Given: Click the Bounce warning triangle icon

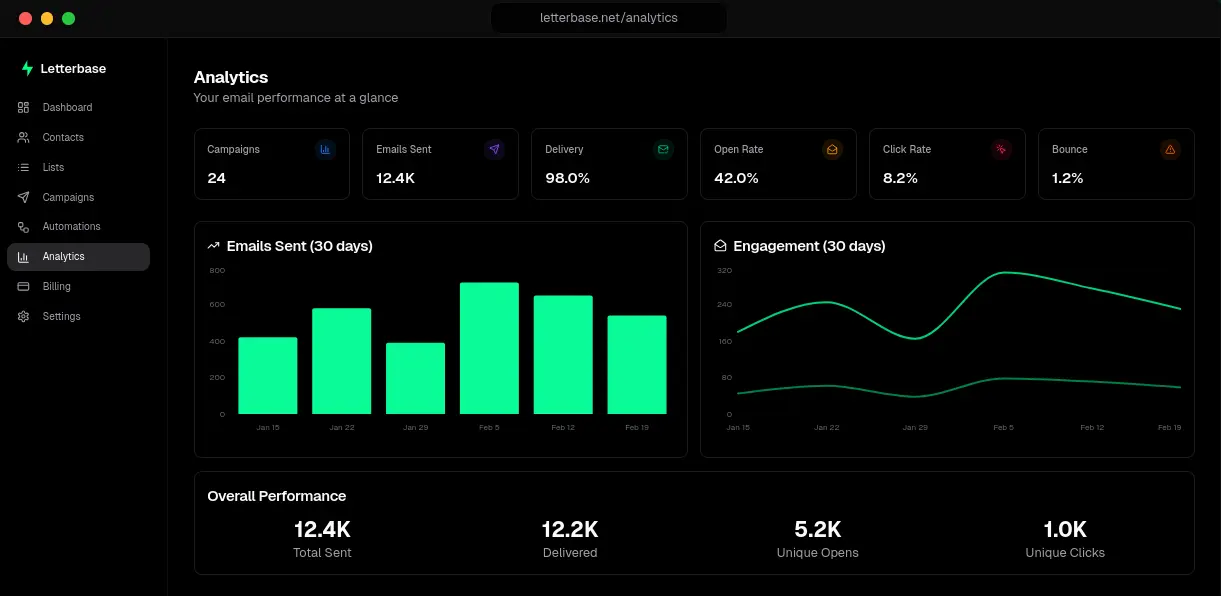Looking at the screenshot, I should (x=1170, y=149).
